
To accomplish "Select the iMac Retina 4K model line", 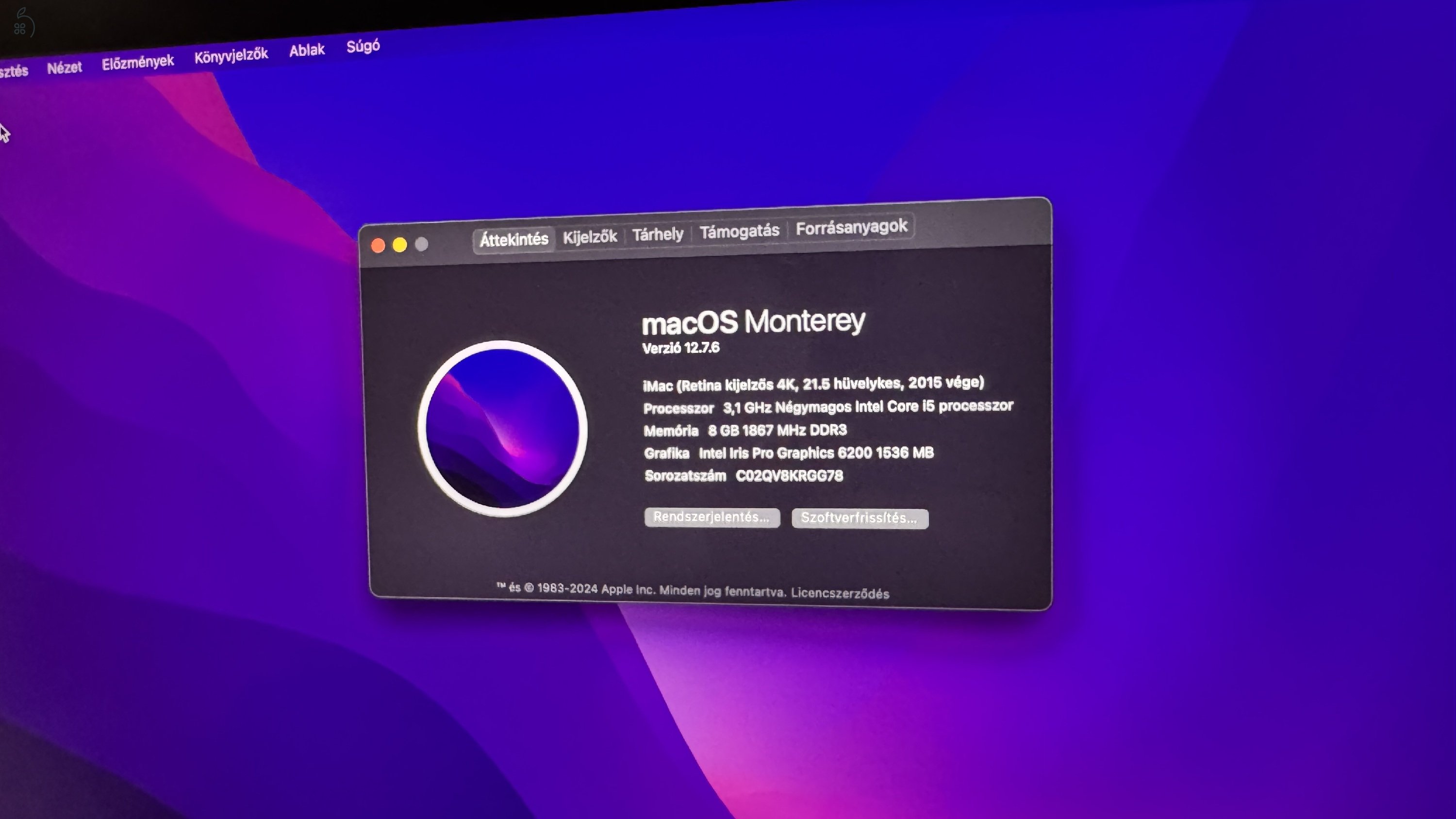I will pyautogui.click(x=813, y=384).
